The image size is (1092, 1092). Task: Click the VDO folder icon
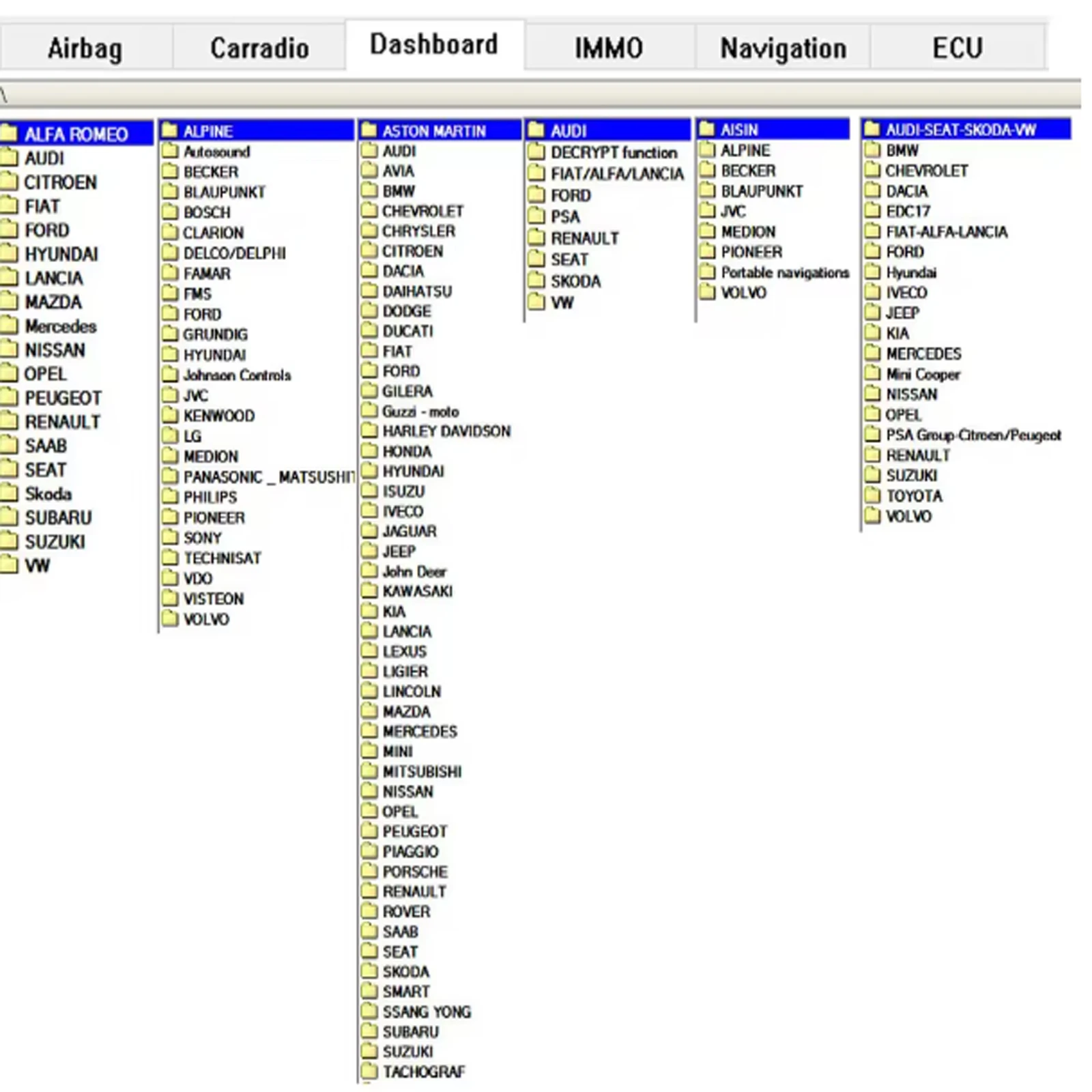(170, 578)
